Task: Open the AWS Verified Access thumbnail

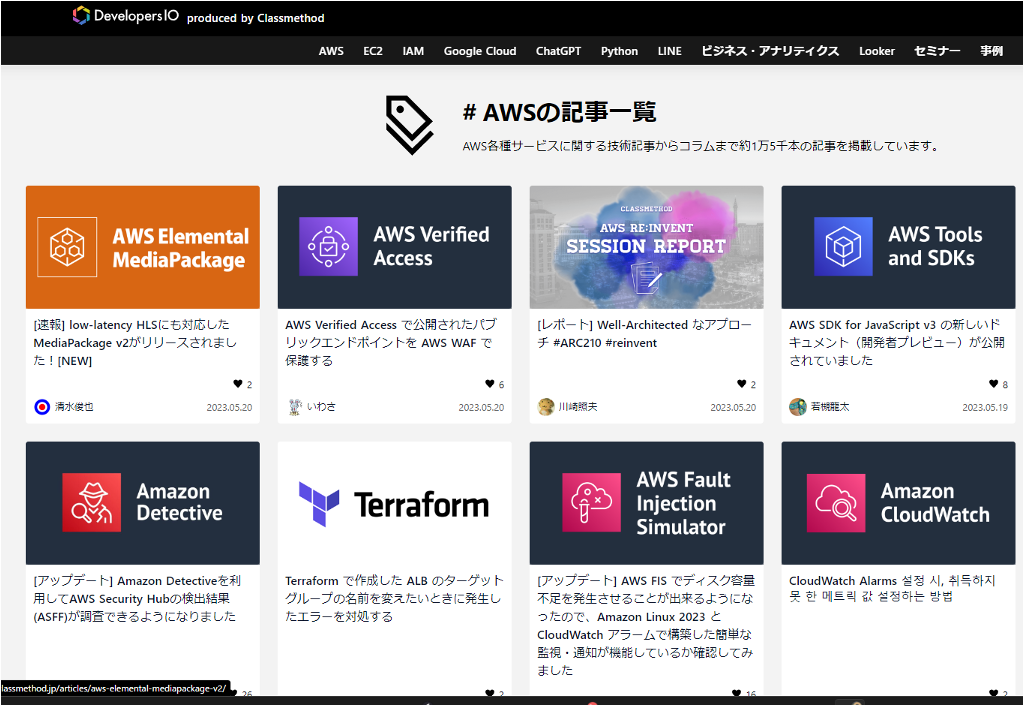Action: [394, 248]
